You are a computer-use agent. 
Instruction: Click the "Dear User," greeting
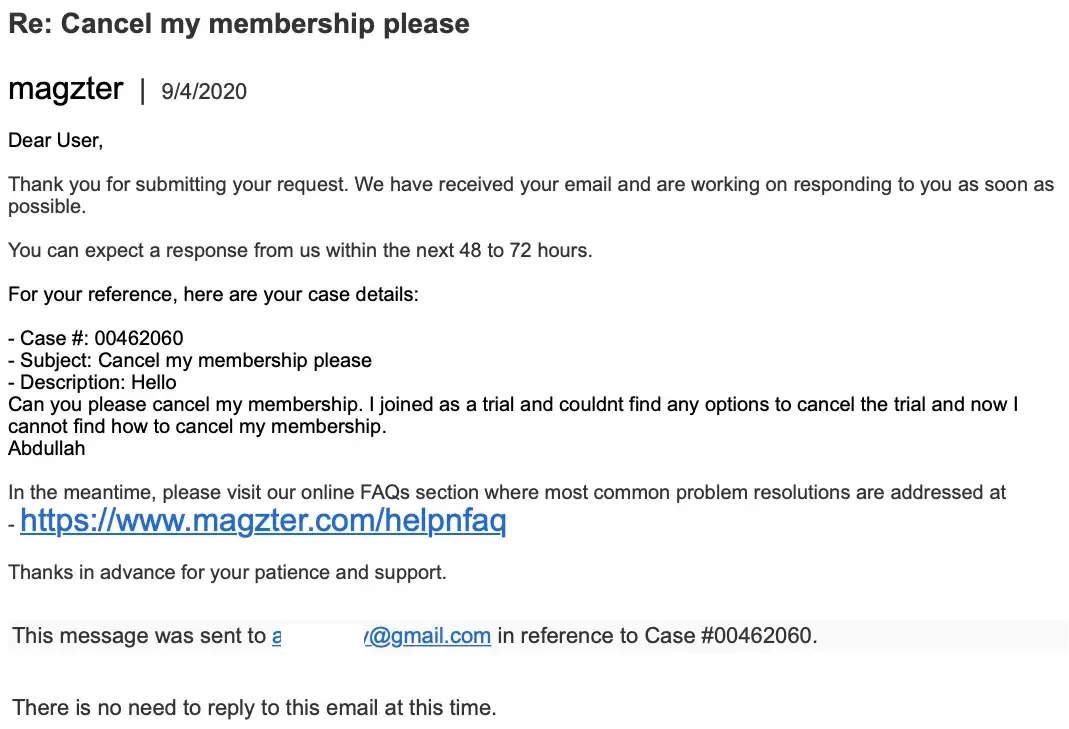[x=56, y=140]
